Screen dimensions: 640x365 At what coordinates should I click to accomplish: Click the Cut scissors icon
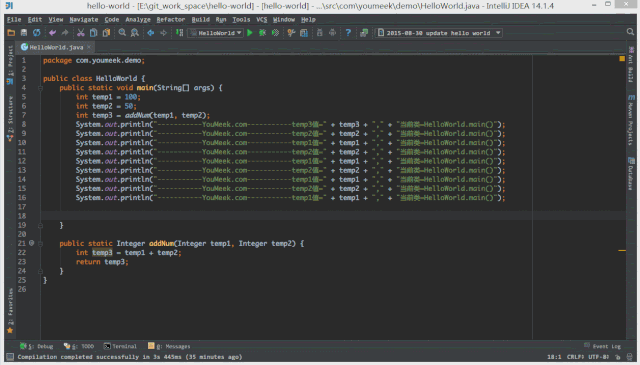coord(81,33)
